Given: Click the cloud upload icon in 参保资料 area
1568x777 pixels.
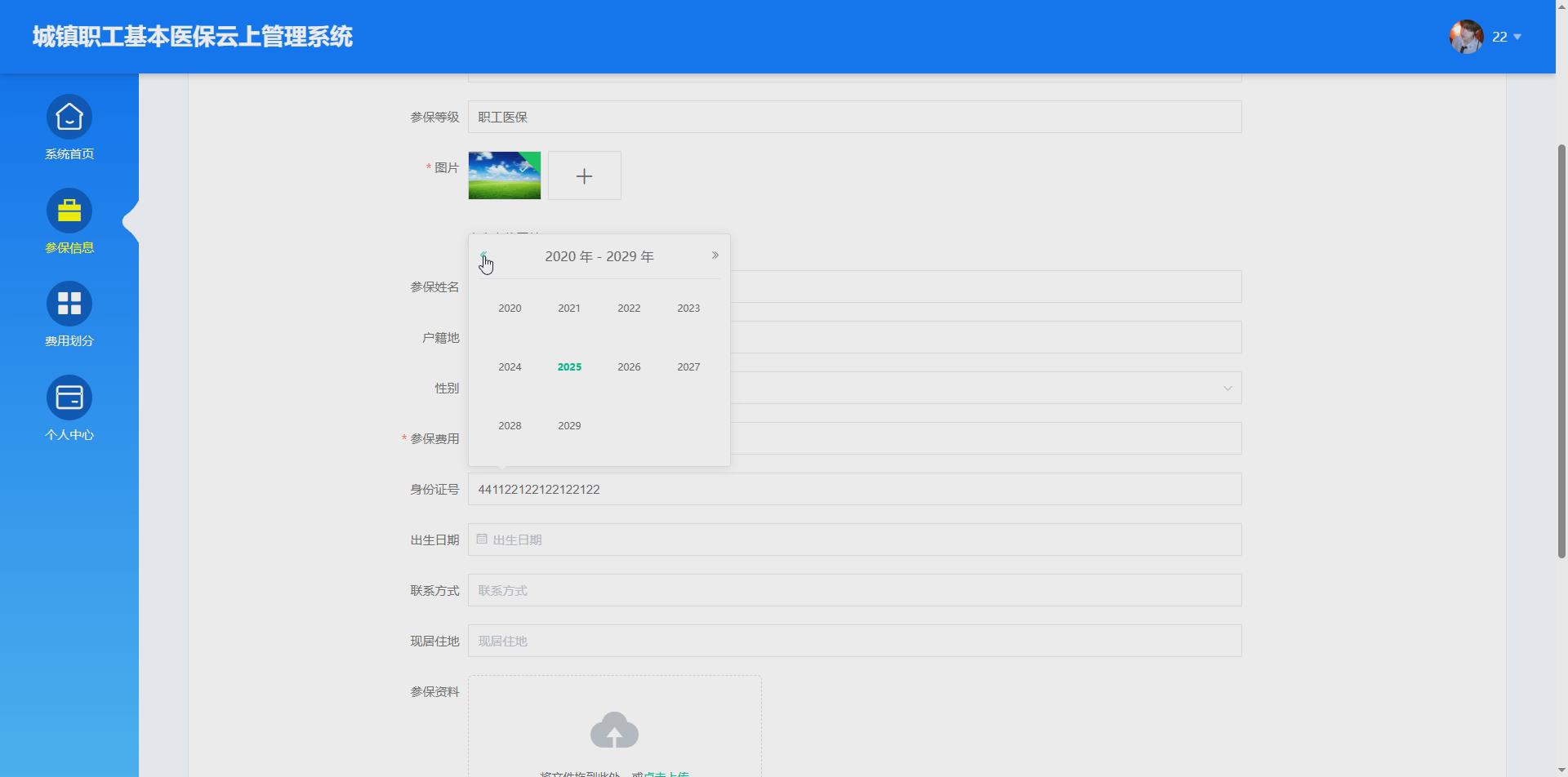Looking at the screenshot, I should point(615,729).
